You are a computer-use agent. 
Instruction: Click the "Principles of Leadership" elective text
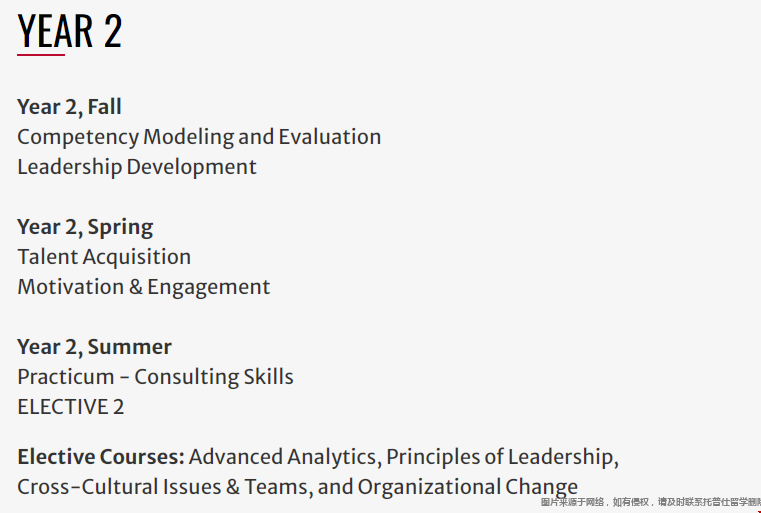click(x=500, y=457)
